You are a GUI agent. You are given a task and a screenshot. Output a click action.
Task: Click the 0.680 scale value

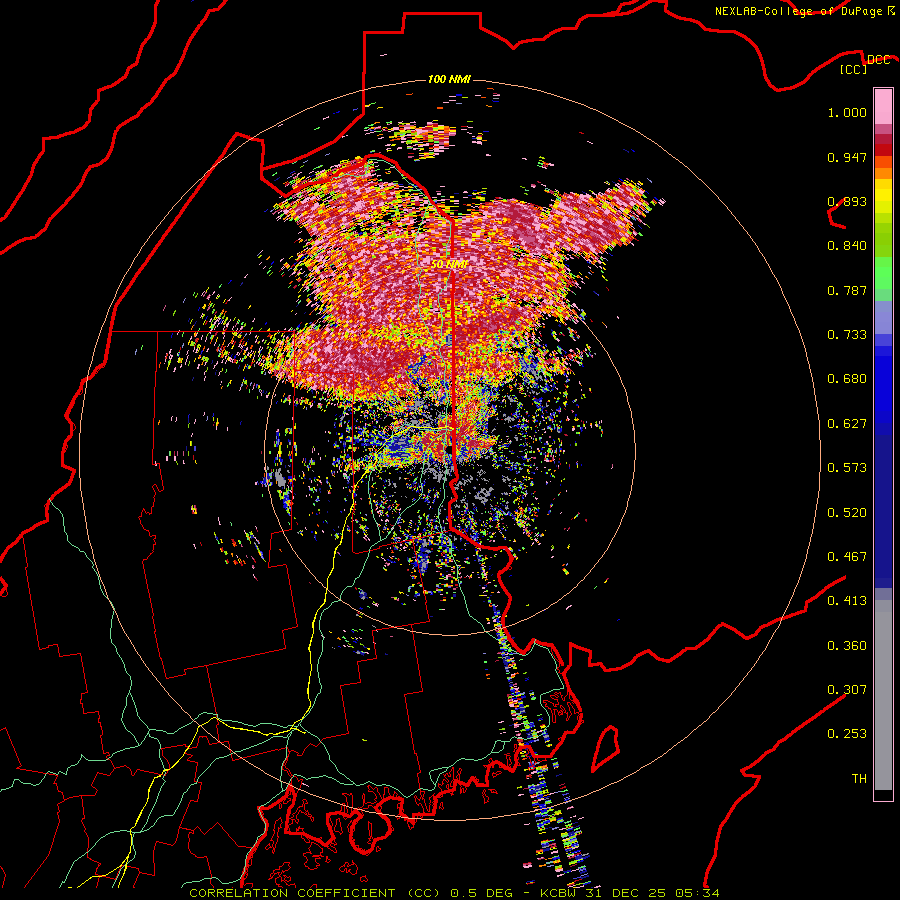(847, 379)
